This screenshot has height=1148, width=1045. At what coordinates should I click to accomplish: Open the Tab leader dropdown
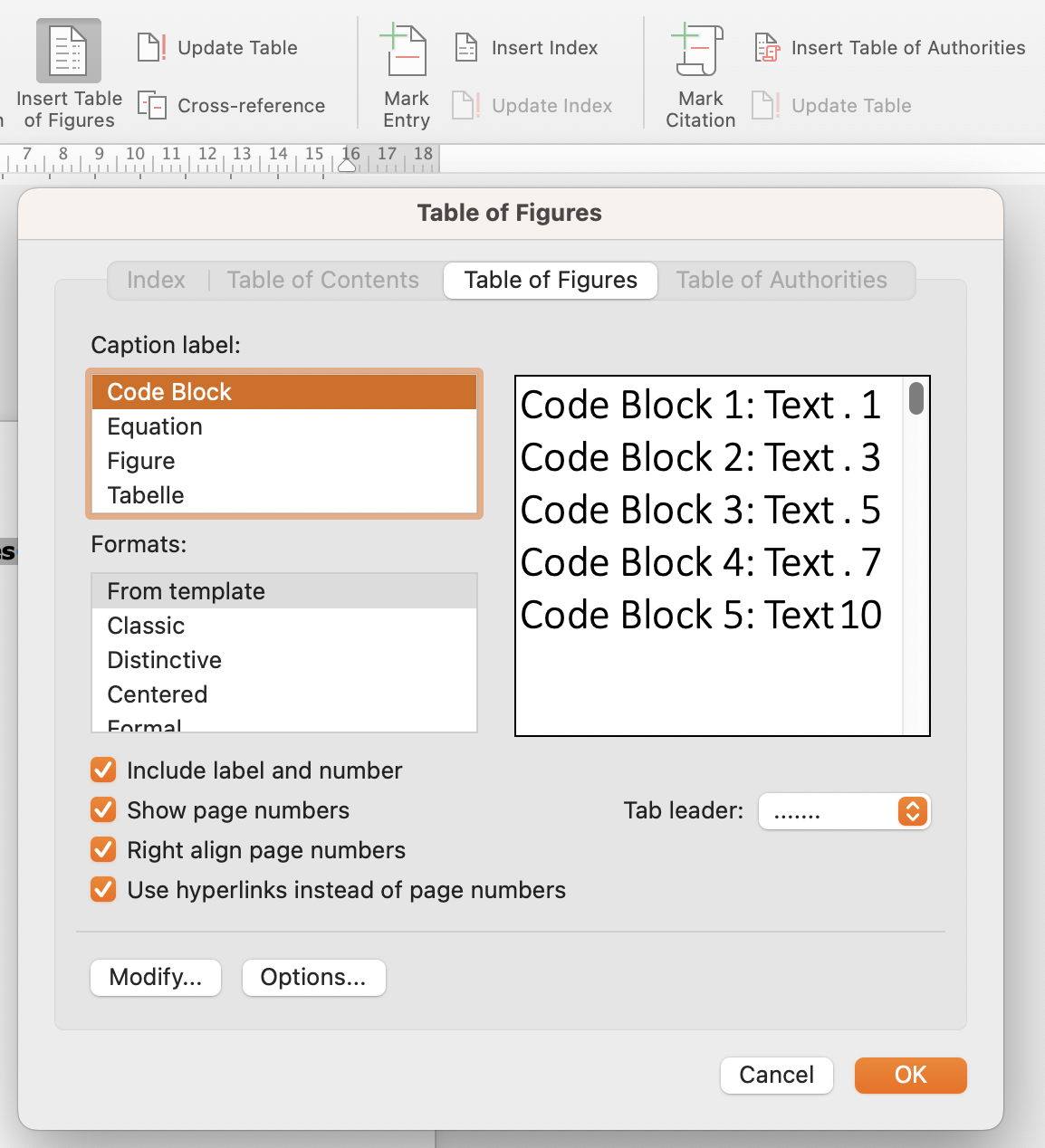[844, 811]
